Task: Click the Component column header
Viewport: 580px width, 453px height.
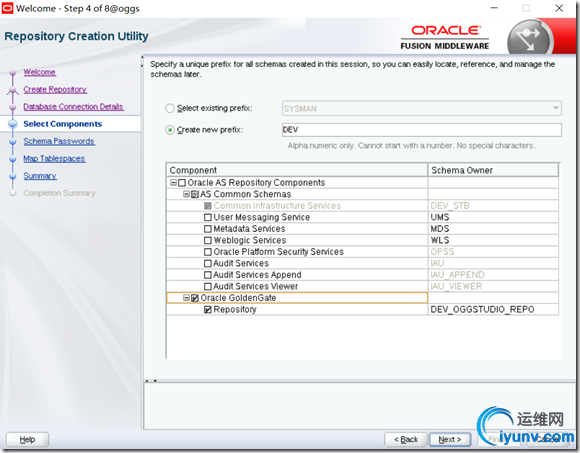Action: 297,170
